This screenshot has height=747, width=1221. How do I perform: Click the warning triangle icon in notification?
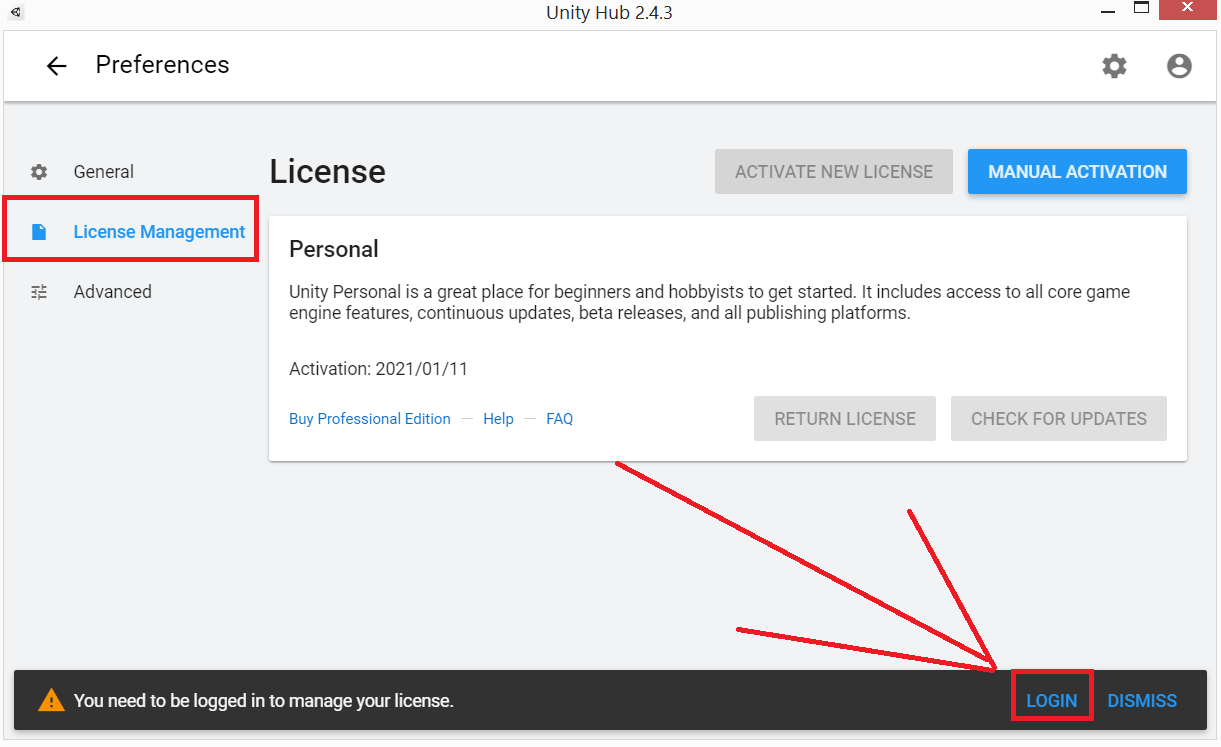[x=51, y=700]
